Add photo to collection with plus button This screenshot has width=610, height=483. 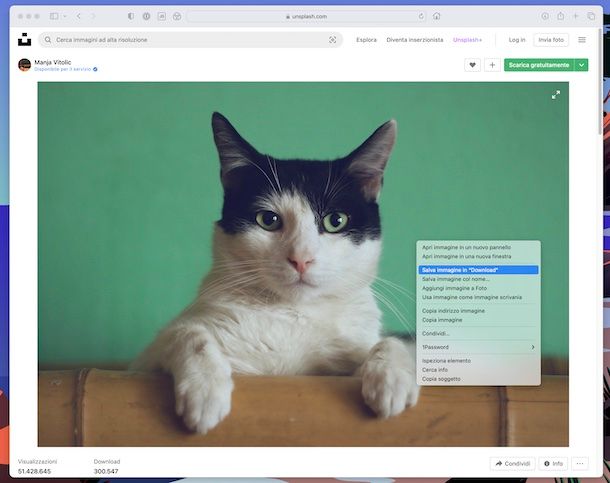(492, 65)
